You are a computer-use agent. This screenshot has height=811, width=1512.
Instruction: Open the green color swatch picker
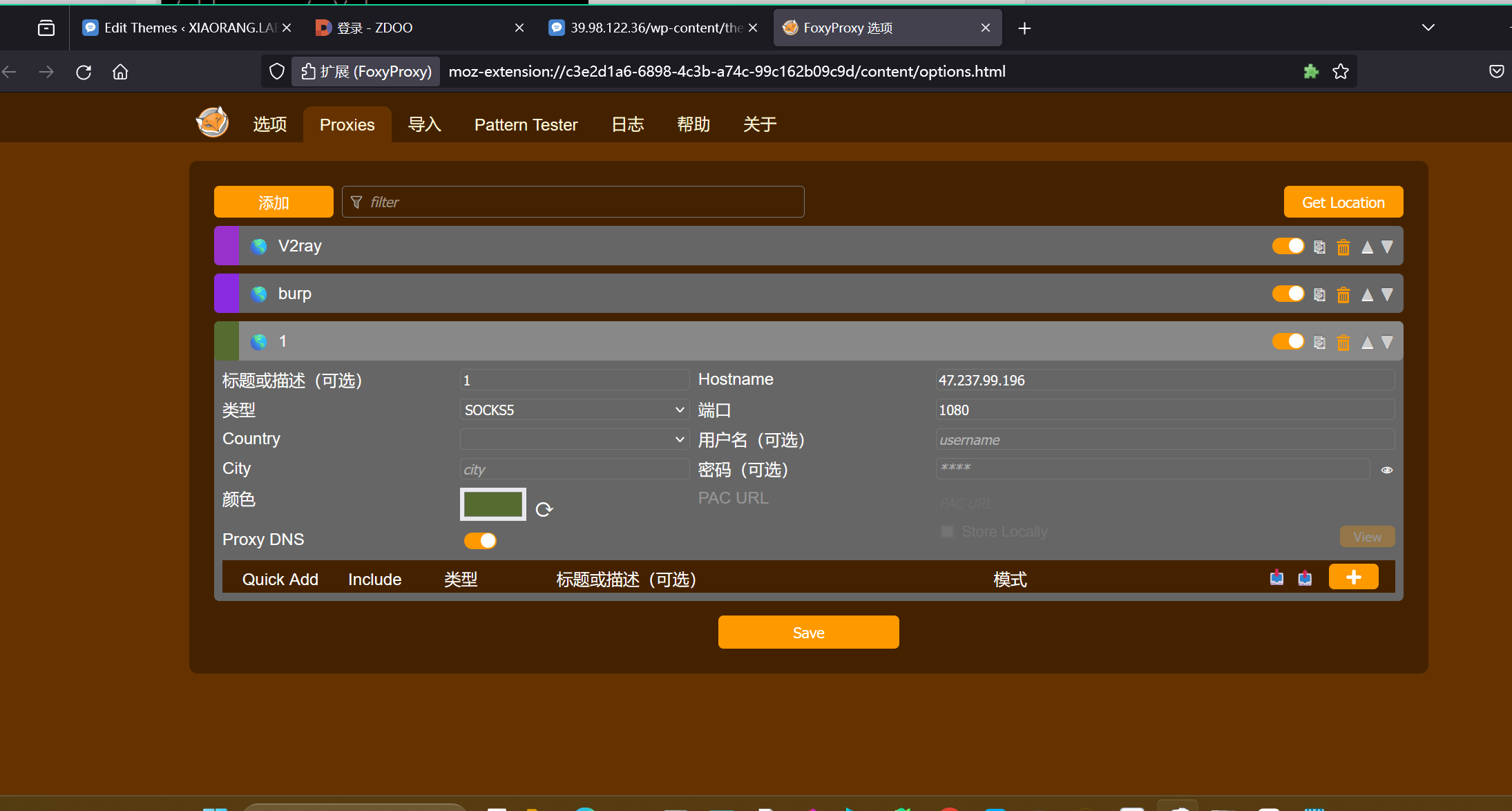pyautogui.click(x=492, y=504)
